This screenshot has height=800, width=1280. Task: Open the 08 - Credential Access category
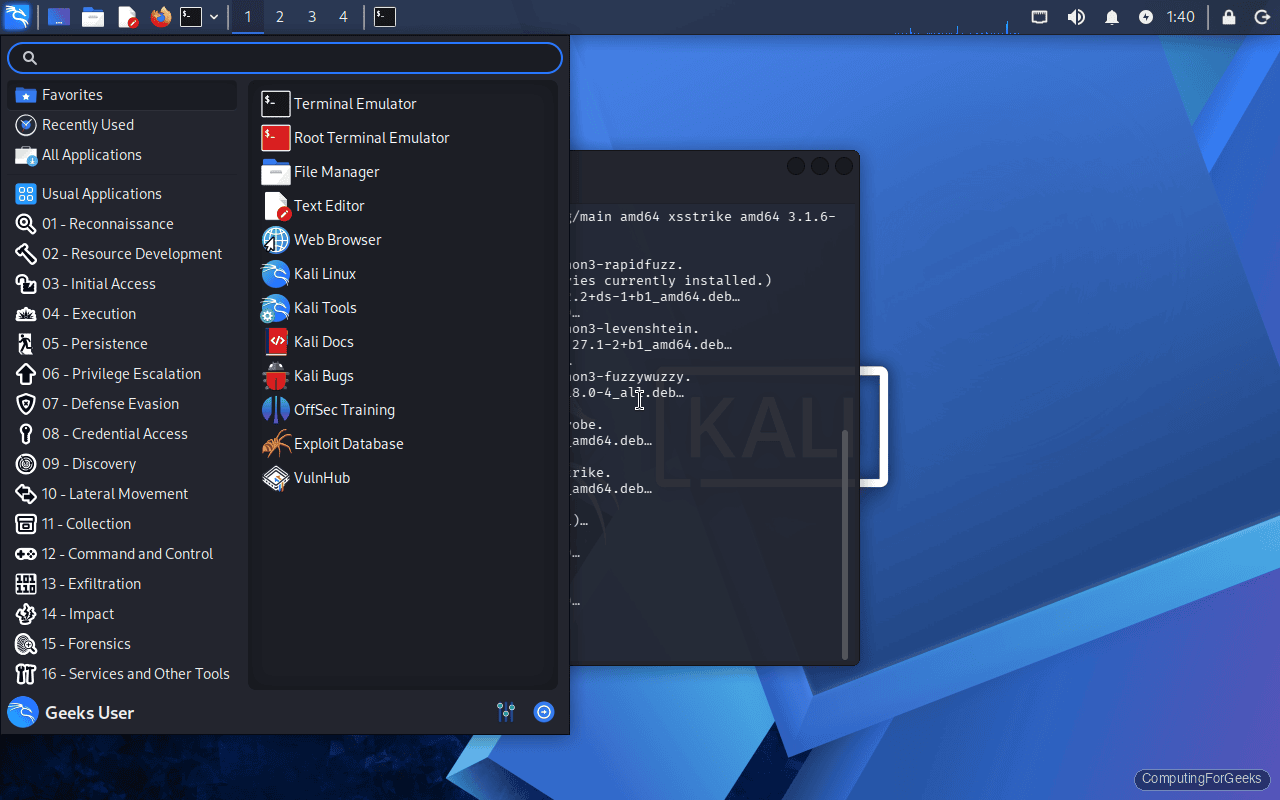114,433
